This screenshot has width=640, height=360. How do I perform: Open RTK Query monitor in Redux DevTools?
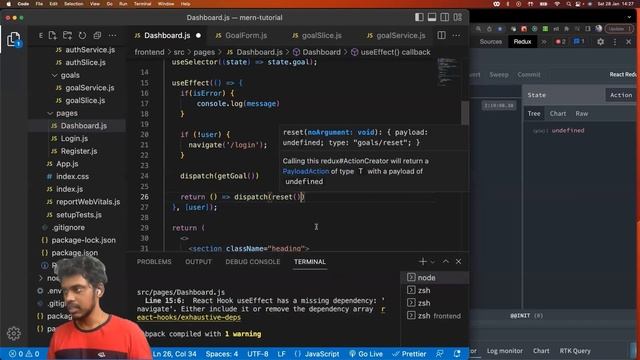click(575, 351)
